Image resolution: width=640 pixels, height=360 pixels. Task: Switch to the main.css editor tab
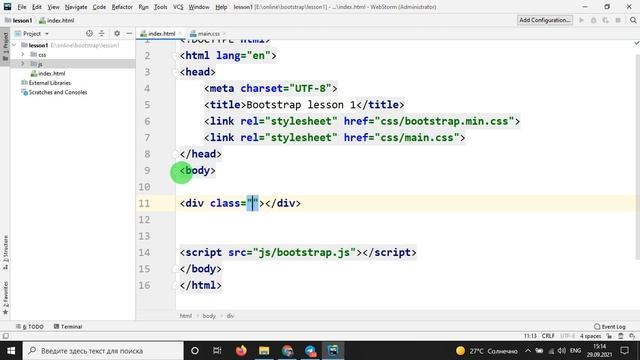209,33
